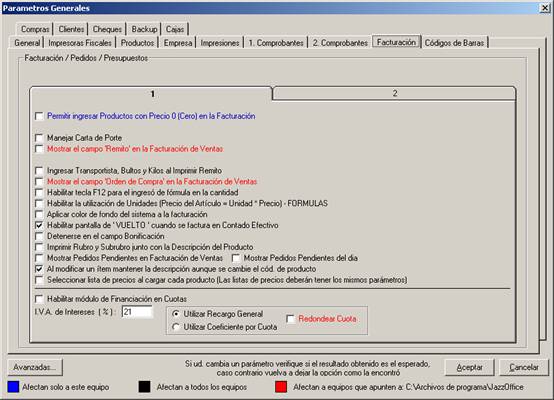
Task: Uncheck 'Habilitar pantalla de VUELTO' option
Action: (39, 225)
